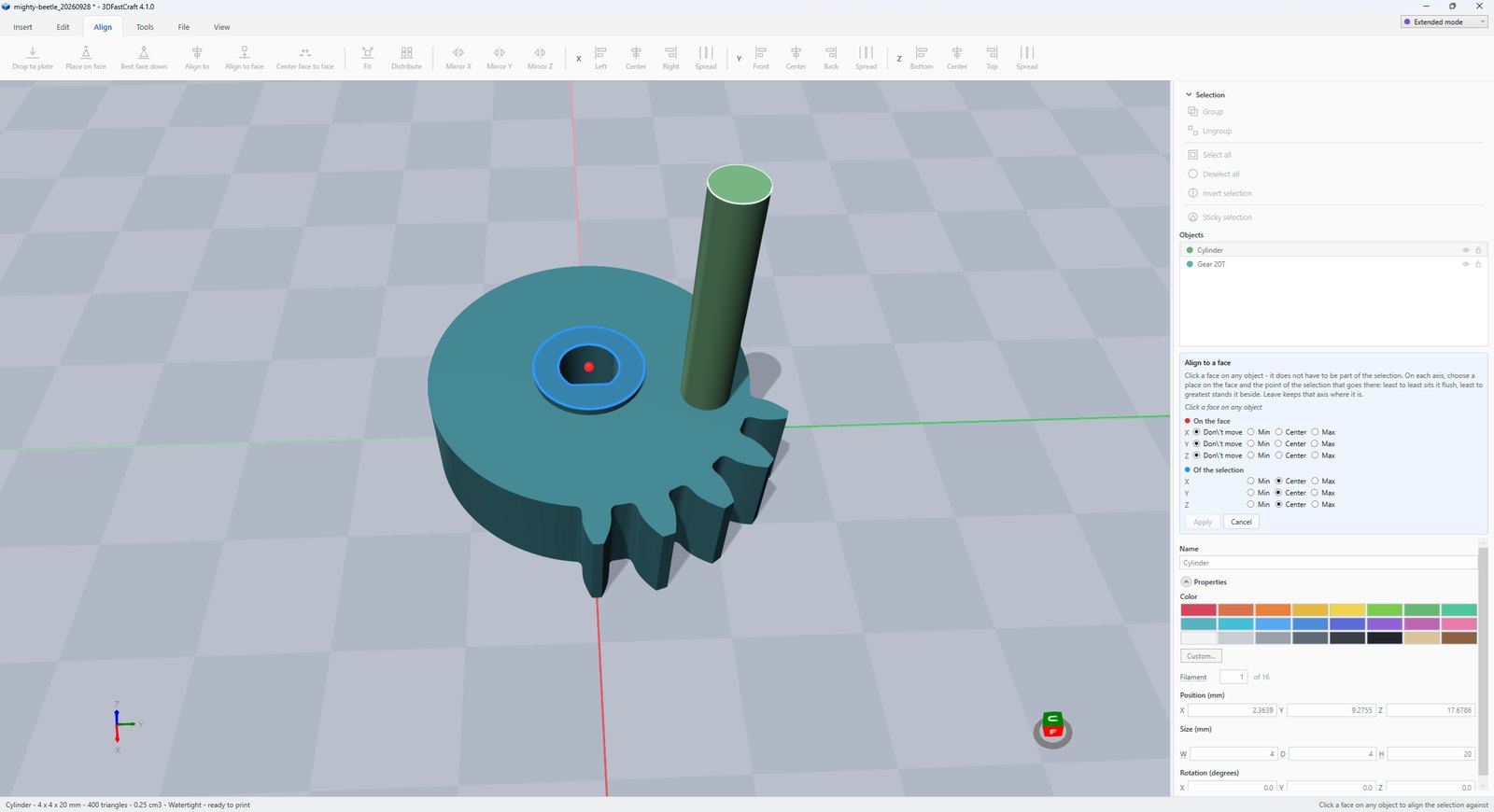Screen dimensions: 1494x812
Task: Switch to the View tab
Action: 221,27
